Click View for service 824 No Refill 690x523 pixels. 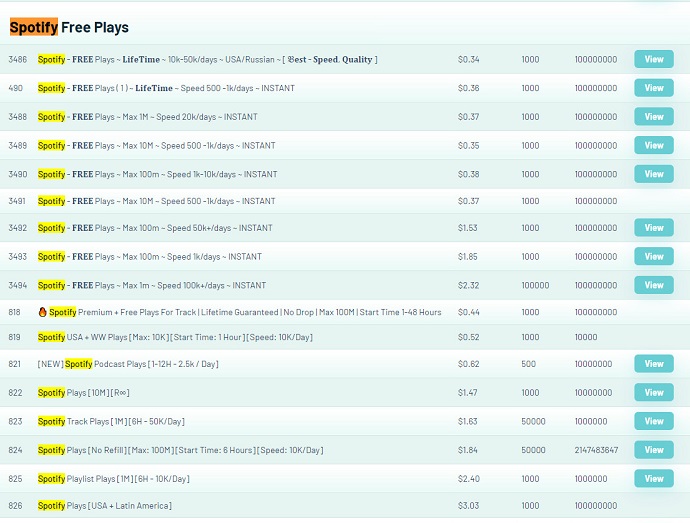[x=653, y=449]
